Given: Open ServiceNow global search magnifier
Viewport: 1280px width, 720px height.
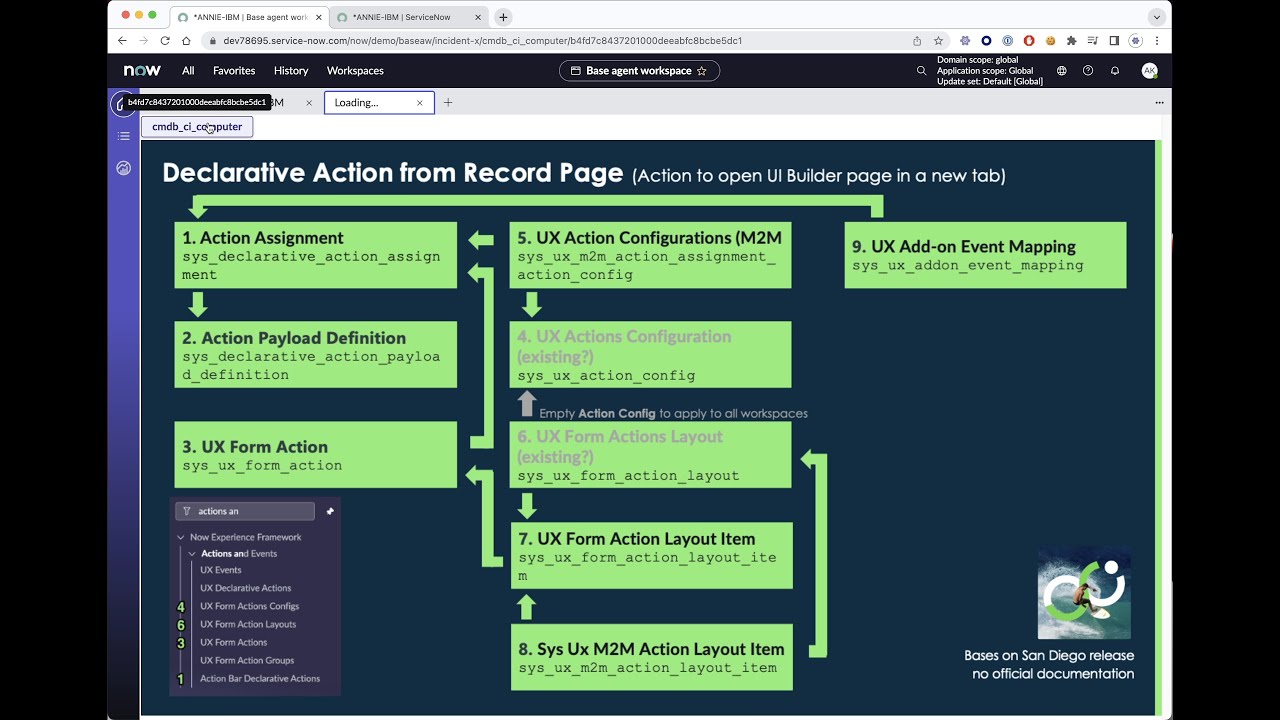Looking at the screenshot, I should click(x=922, y=71).
